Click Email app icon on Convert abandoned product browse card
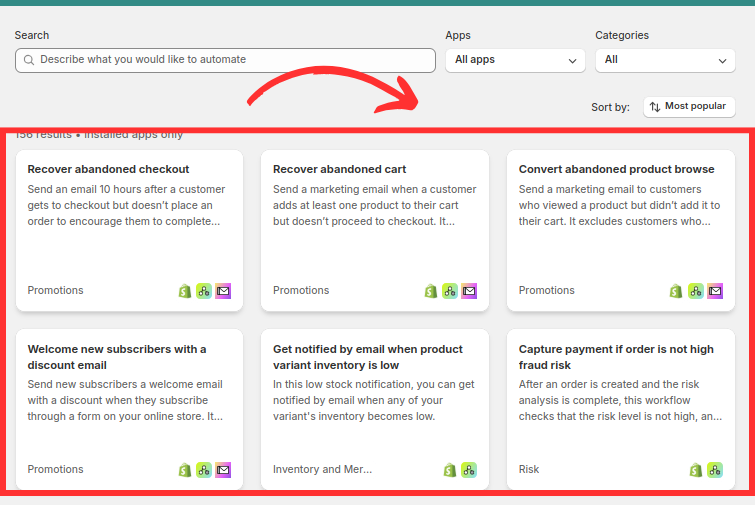Image resolution: width=755 pixels, height=505 pixels. 715,291
